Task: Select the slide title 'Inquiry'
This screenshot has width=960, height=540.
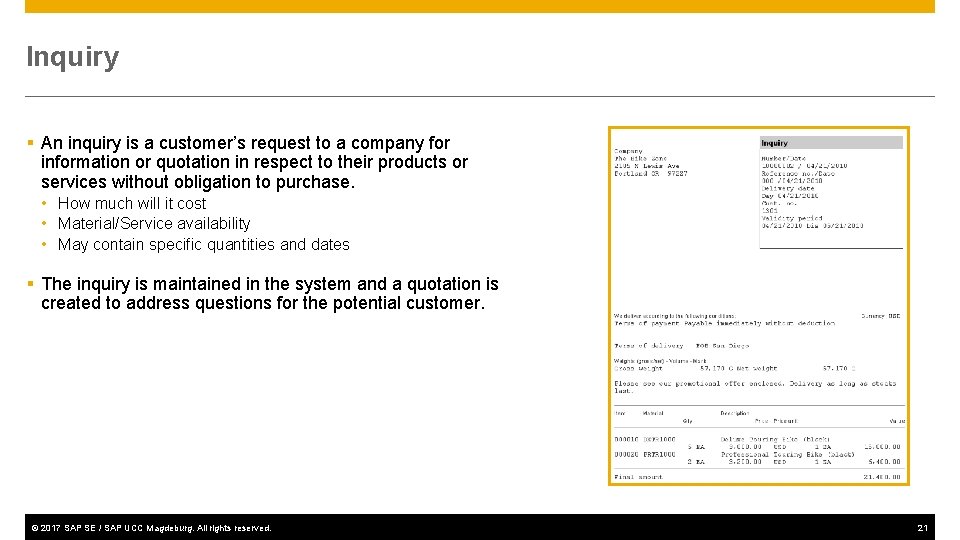Action: click(72, 57)
